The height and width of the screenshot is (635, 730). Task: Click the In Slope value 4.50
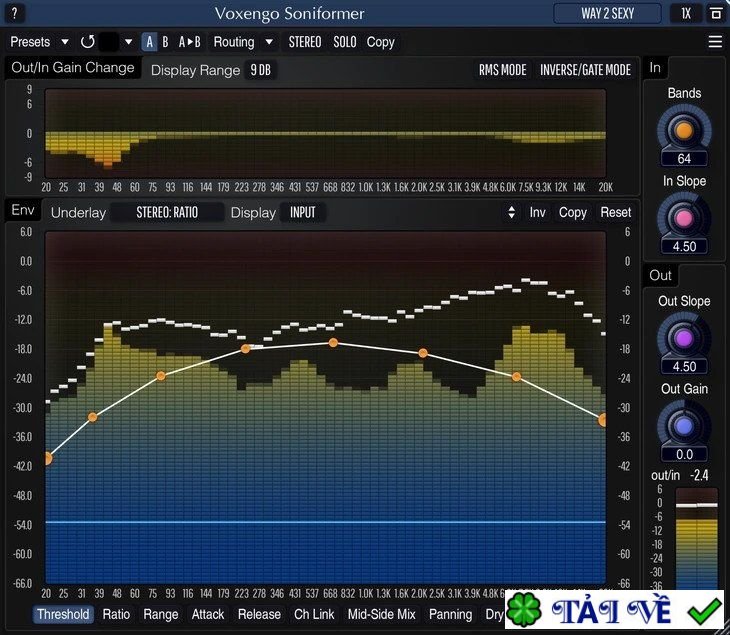684,246
